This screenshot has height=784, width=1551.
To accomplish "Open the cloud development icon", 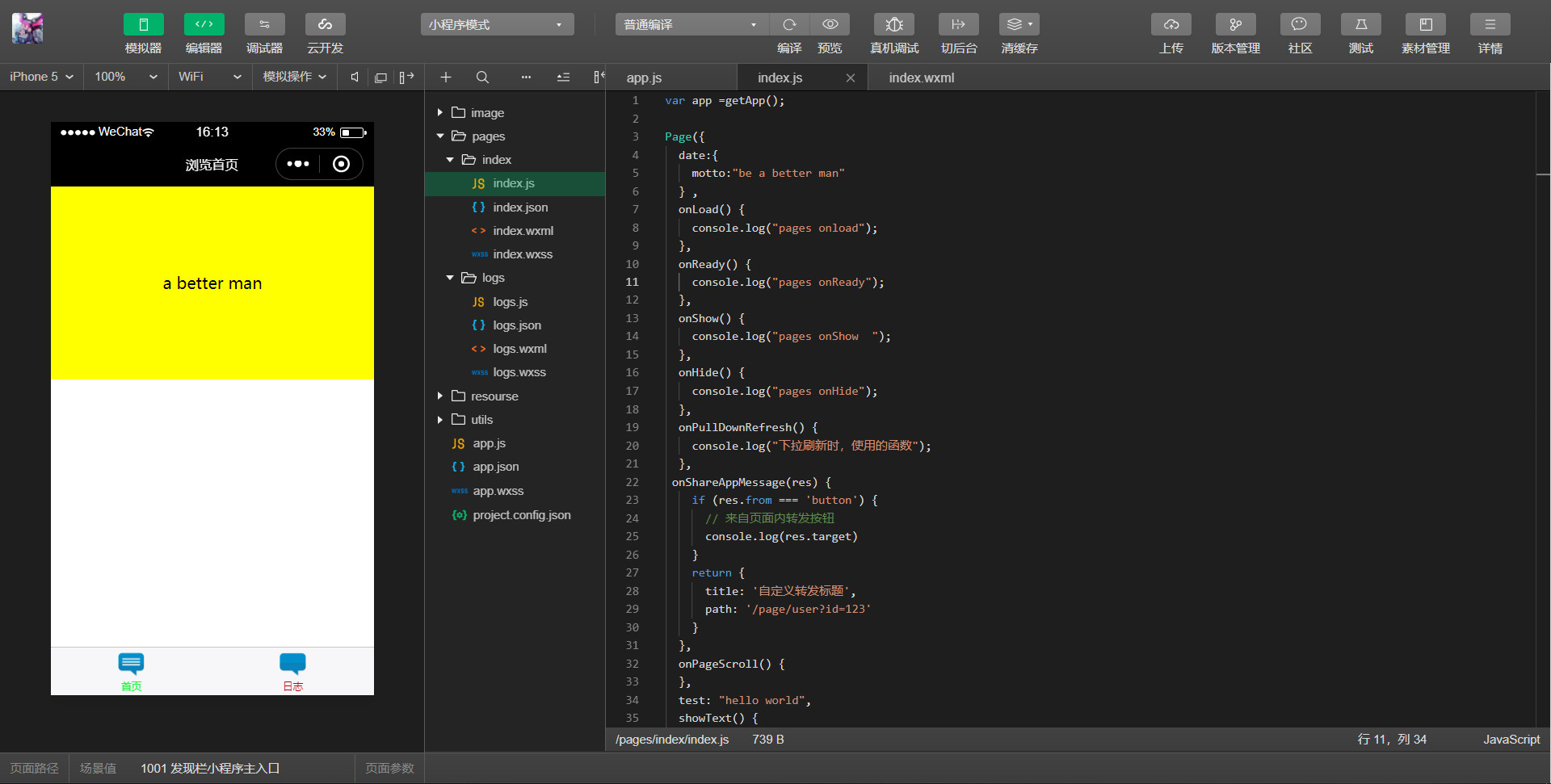I will coord(325,25).
